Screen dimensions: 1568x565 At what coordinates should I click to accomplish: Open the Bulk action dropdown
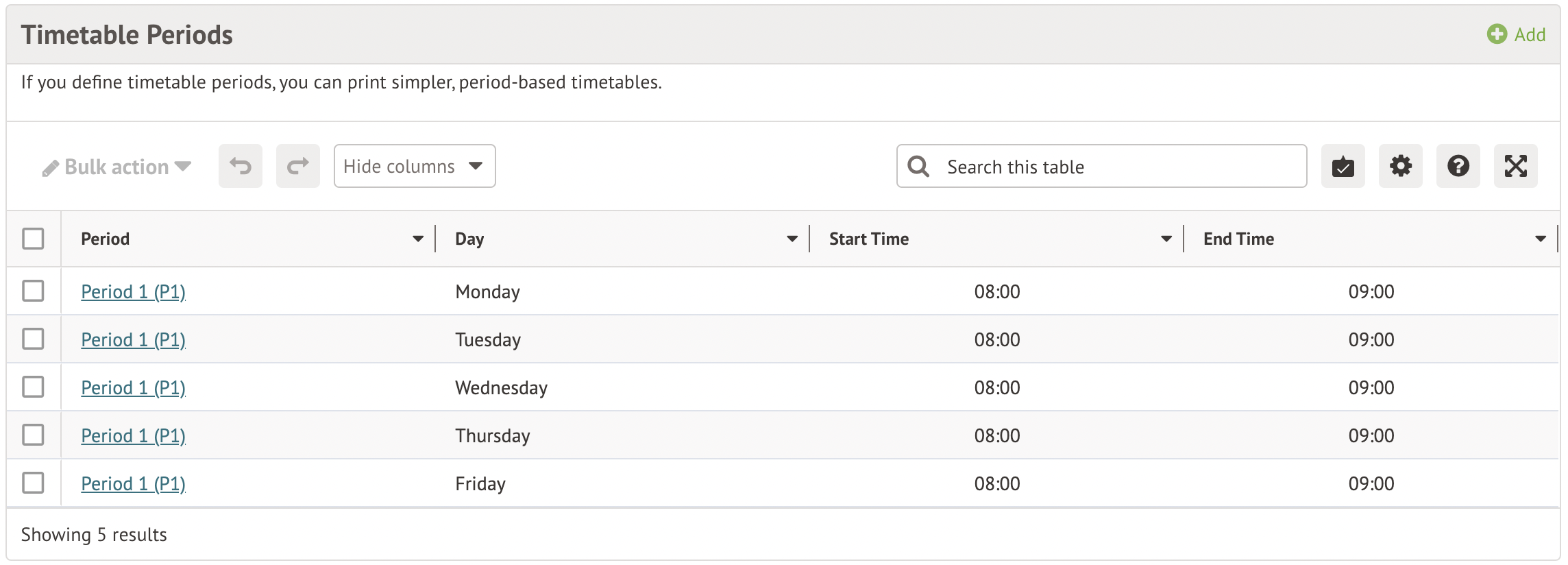coord(117,167)
